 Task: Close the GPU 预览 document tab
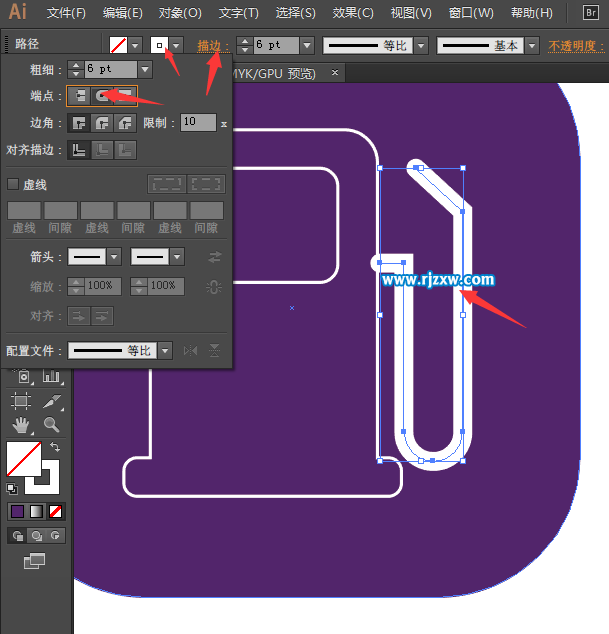click(x=335, y=72)
